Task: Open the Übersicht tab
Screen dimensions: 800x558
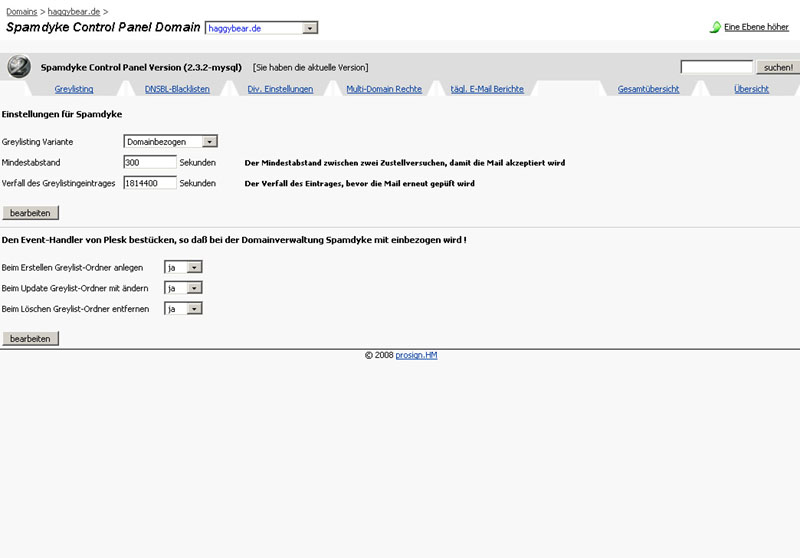Action: point(751,89)
